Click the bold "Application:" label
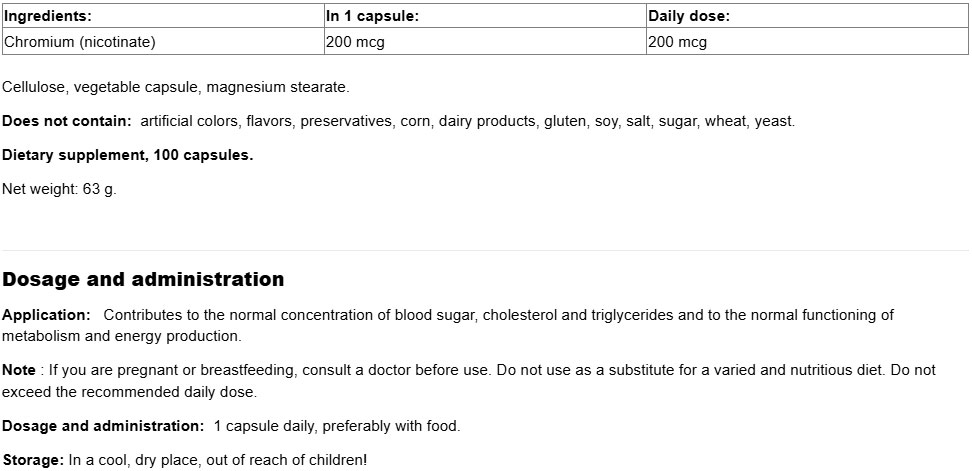 coord(46,315)
